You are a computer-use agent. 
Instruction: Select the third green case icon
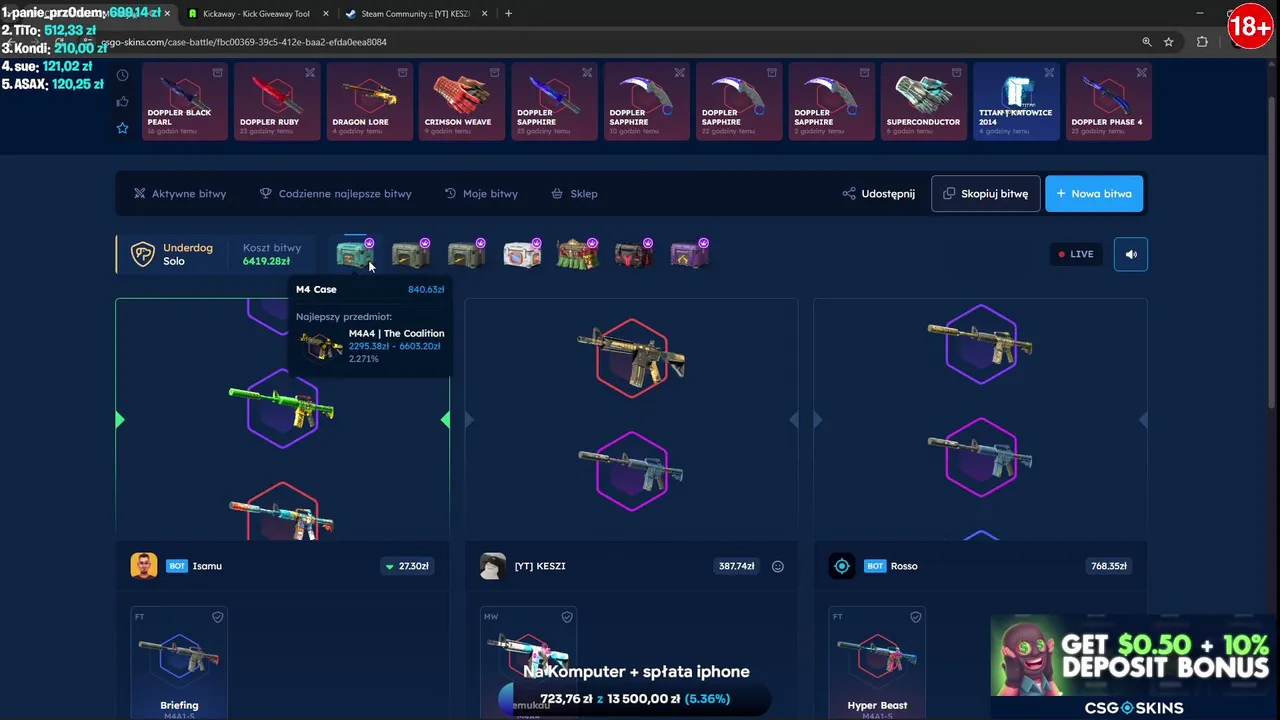tap(467, 254)
